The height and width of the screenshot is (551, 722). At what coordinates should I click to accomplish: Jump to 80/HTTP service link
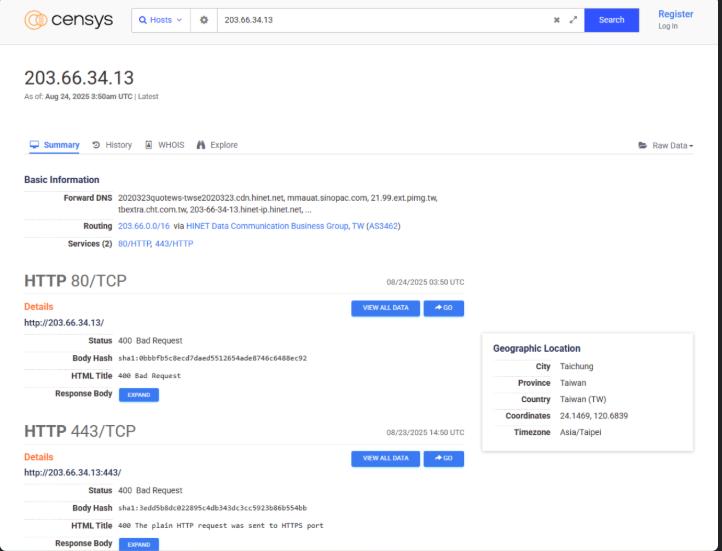click(134, 244)
